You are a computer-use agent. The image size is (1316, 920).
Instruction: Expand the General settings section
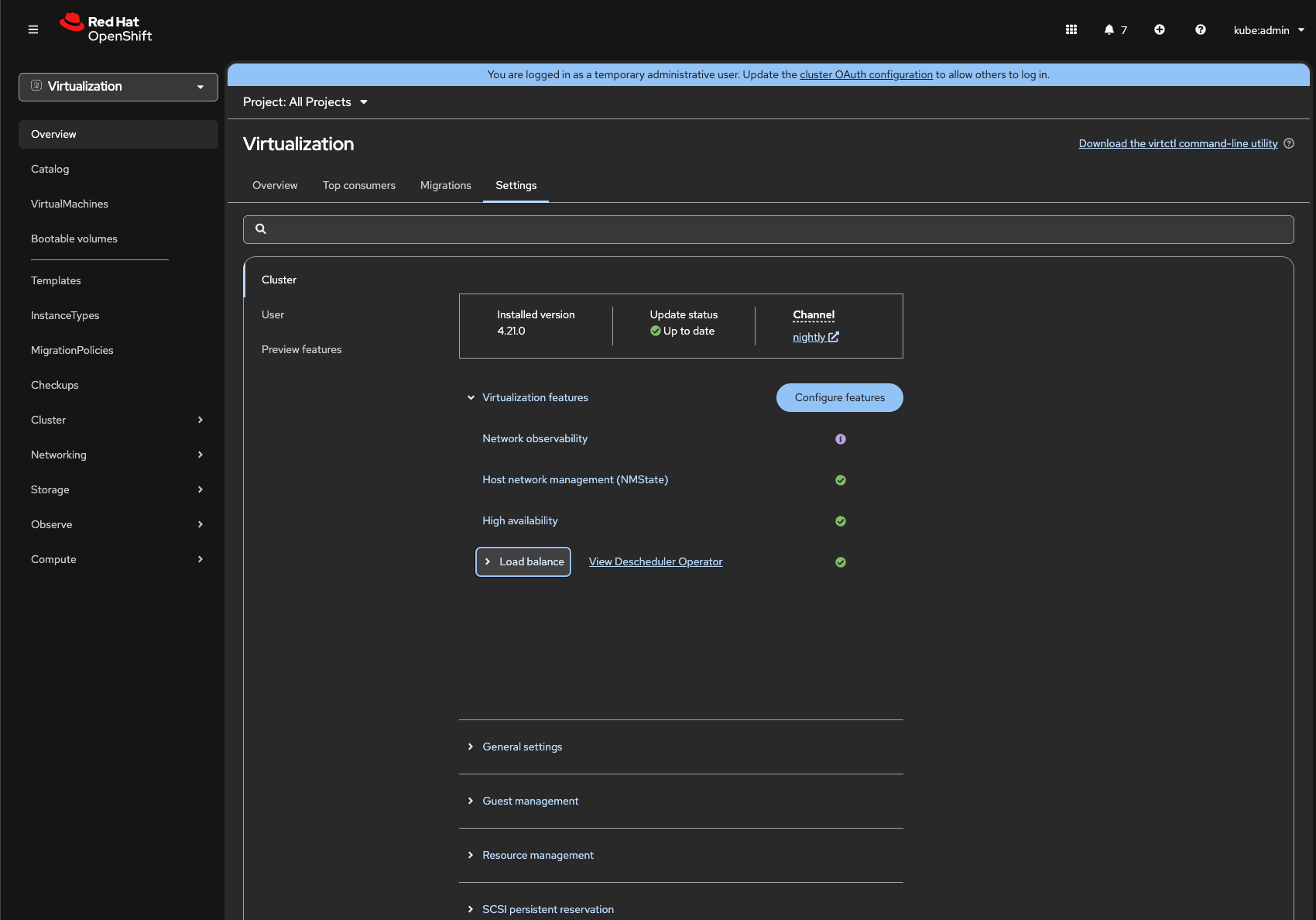[x=522, y=747]
